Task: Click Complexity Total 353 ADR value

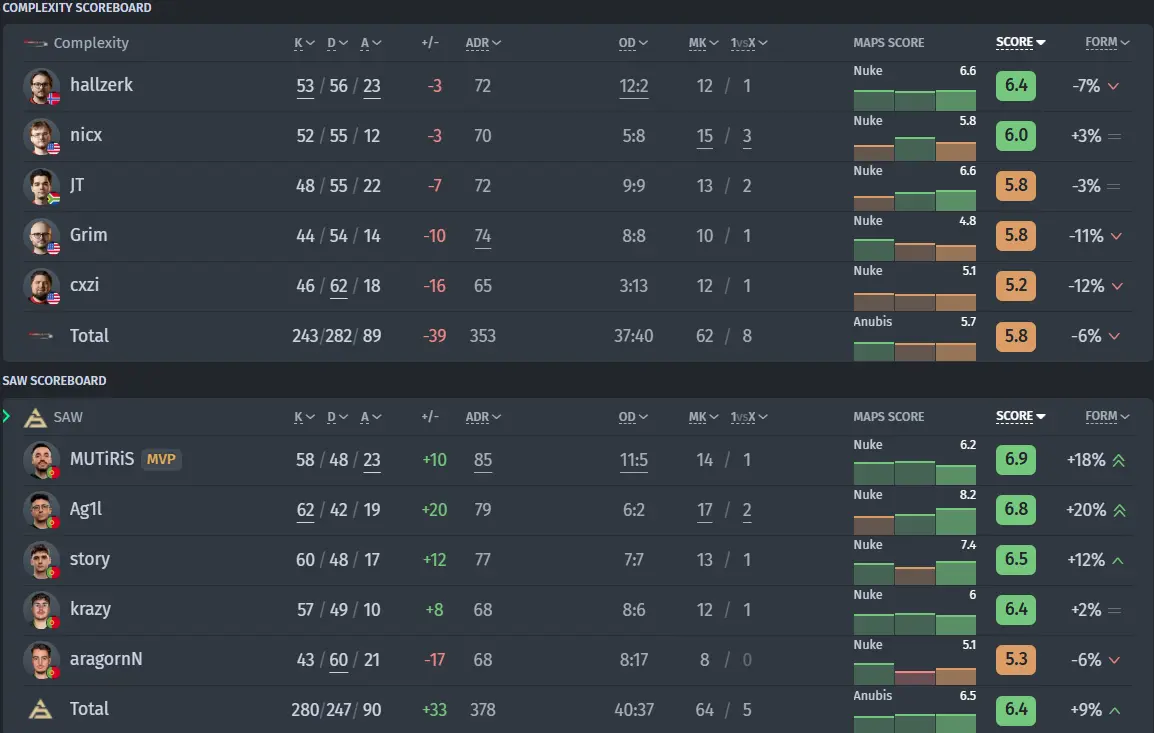Action: click(x=483, y=336)
